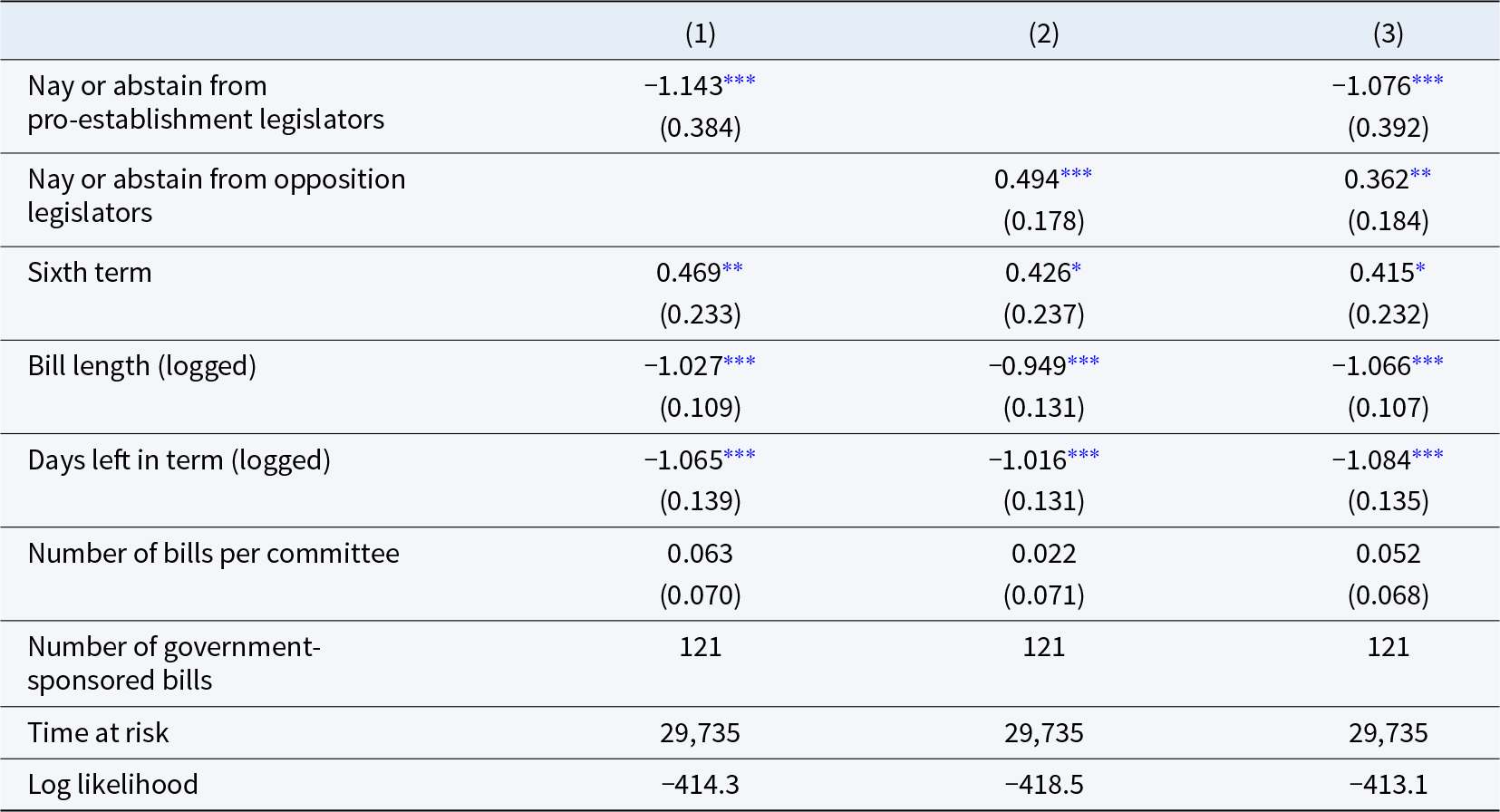Image resolution: width=1500 pixels, height=812 pixels.
Task: Click the 'Bill length (logged)' row label
Action: pos(142,366)
